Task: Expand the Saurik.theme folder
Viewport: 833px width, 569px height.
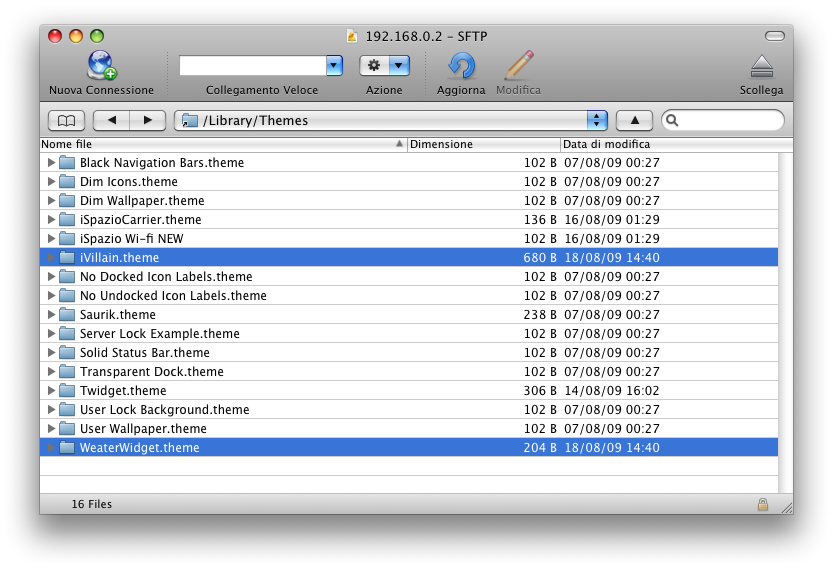Action: point(51,314)
